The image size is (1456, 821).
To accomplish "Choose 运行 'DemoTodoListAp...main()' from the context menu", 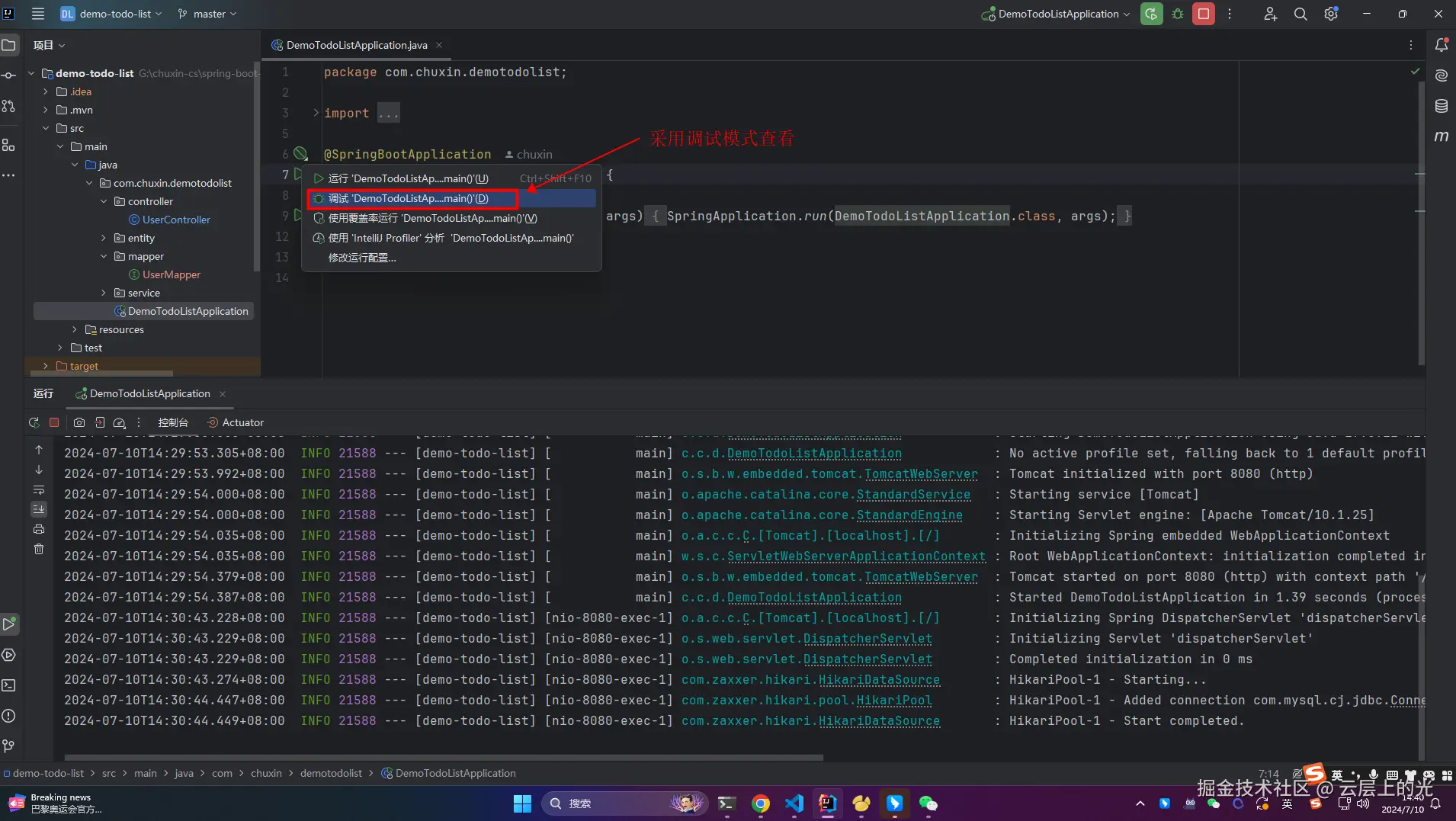I will tap(452, 178).
